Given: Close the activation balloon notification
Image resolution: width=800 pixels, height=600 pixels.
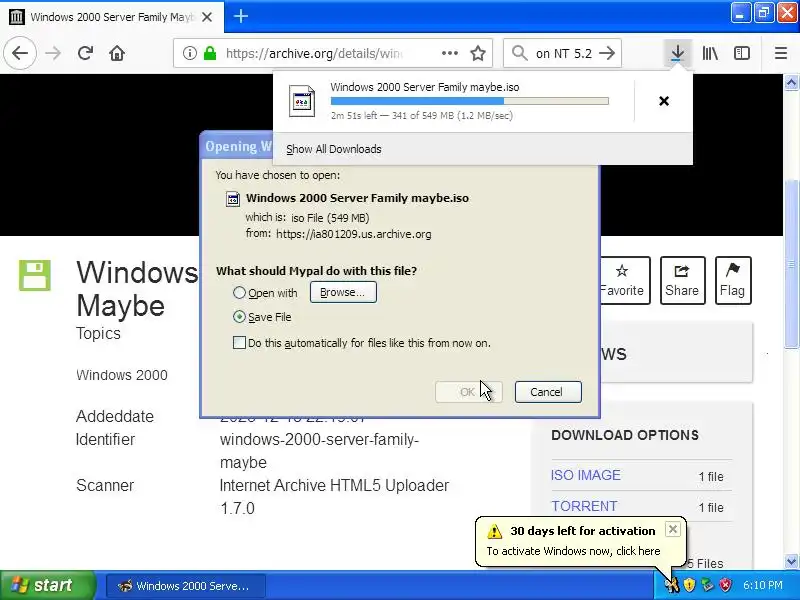Looking at the screenshot, I should [673, 530].
